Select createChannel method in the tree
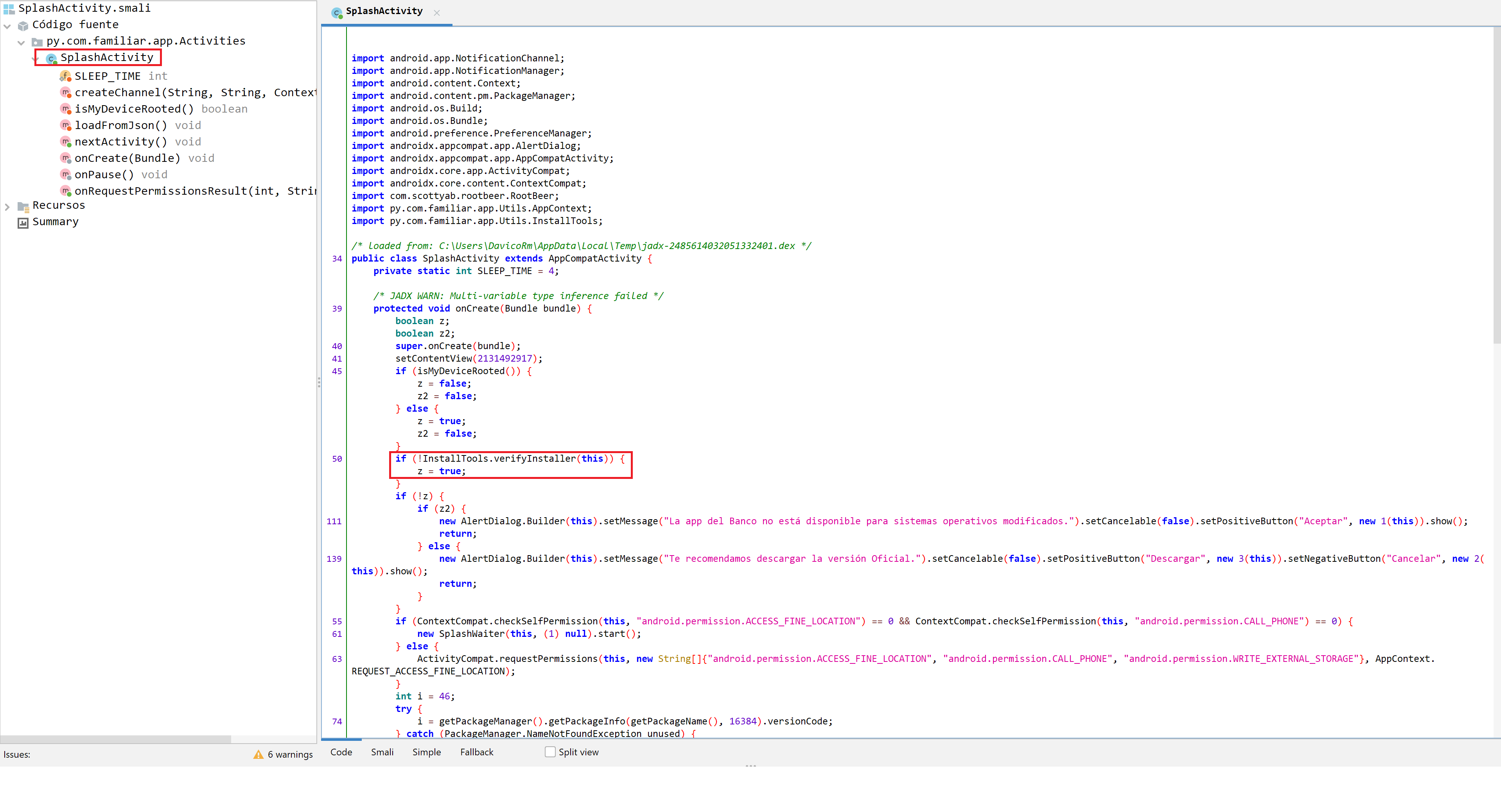 pos(195,93)
